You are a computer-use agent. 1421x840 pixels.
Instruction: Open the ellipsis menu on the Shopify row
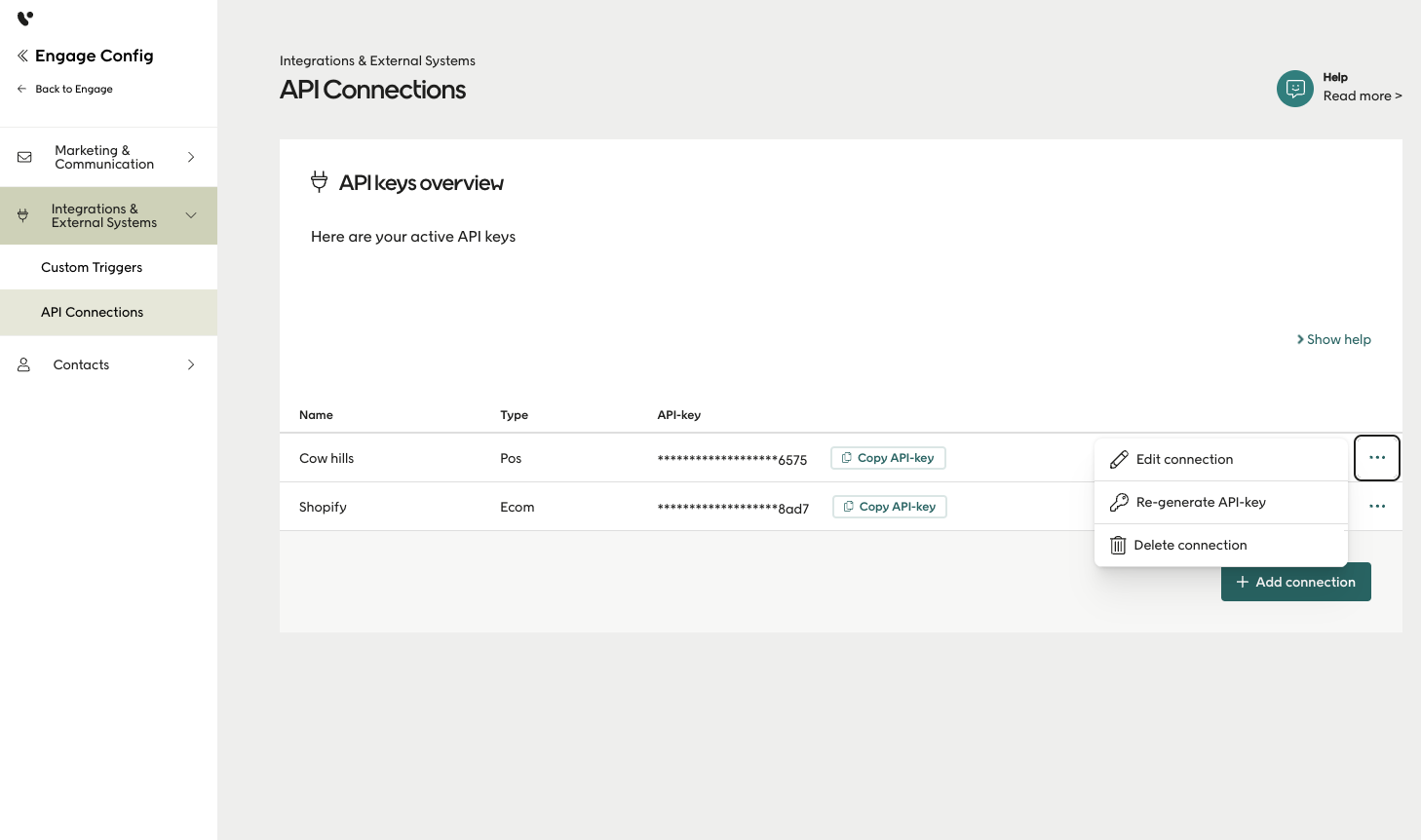[x=1377, y=506]
